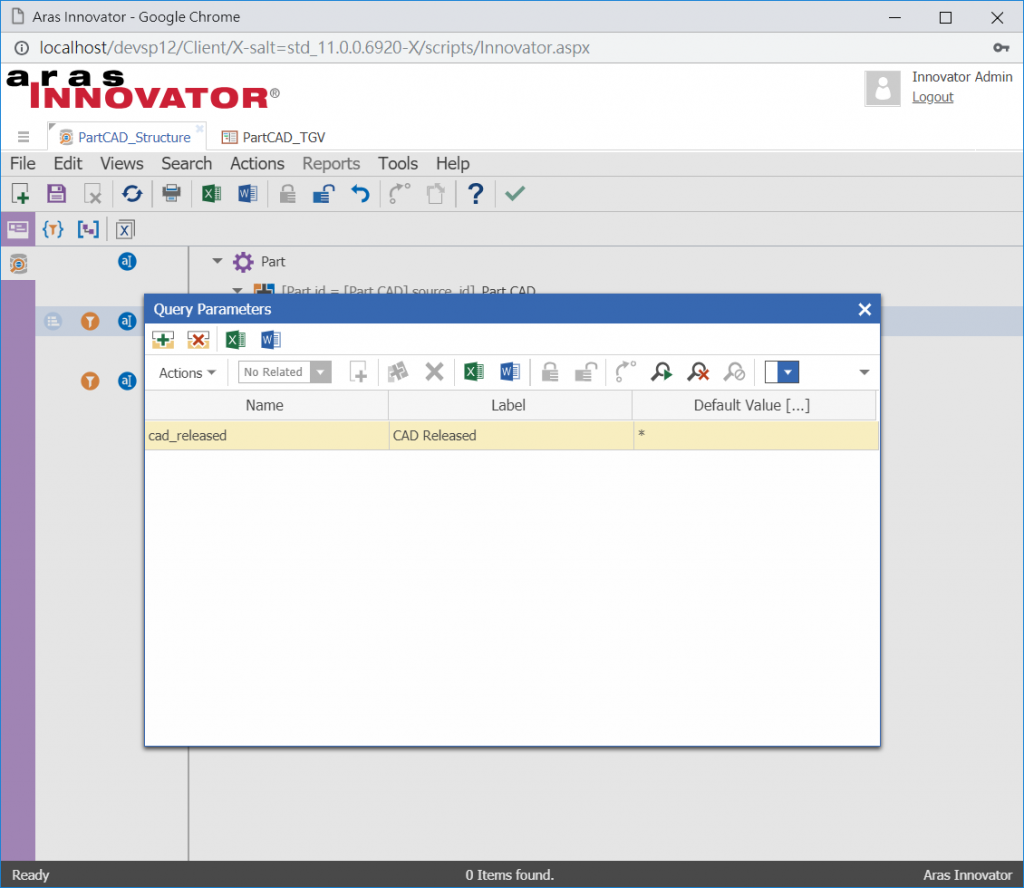This screenshot has height=888, width=1024.
Task: Click the Delete item icon in main toolbar
Action: click(93, 194)
